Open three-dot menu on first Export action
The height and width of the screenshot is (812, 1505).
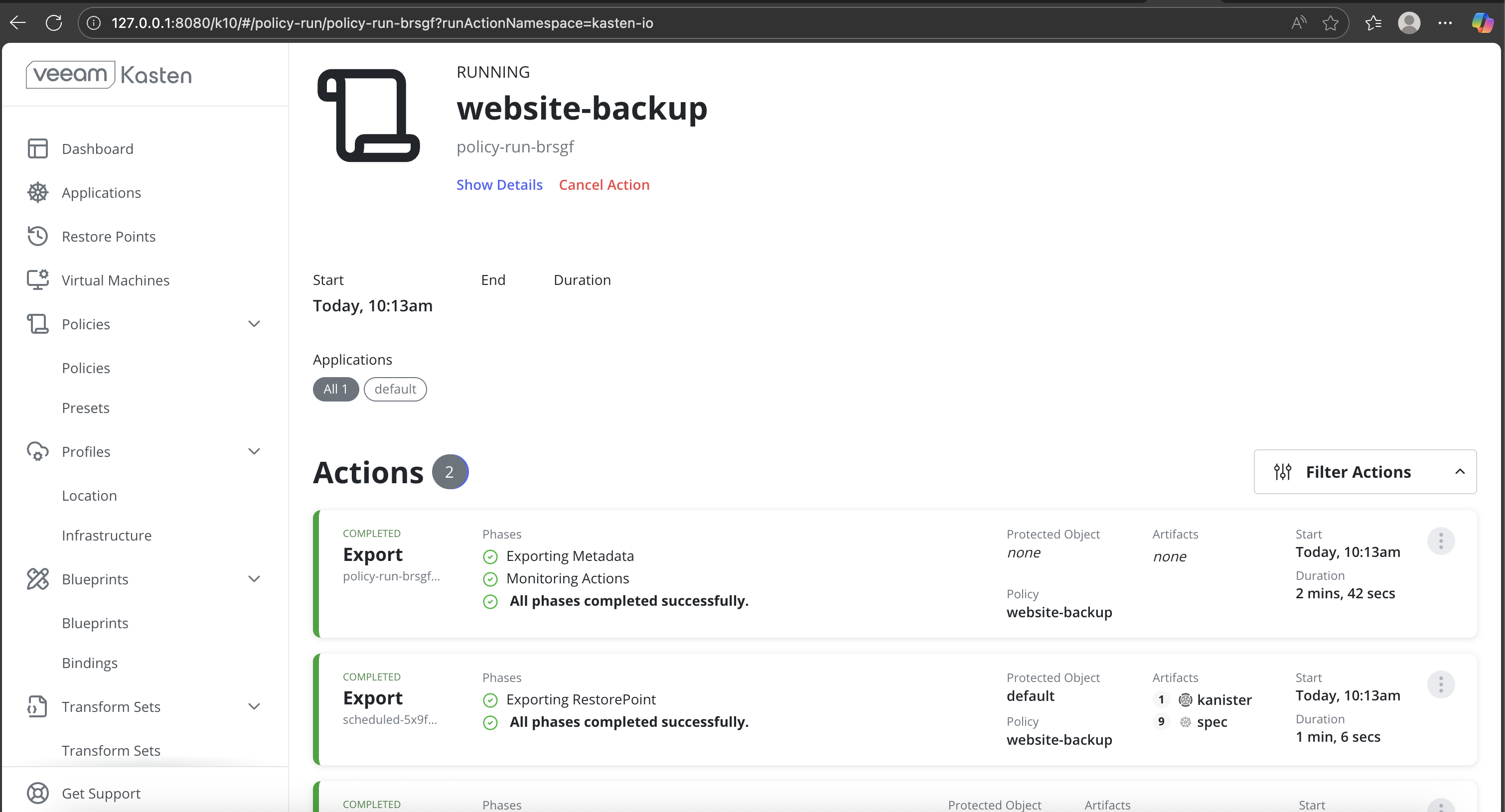[1440, 541]
